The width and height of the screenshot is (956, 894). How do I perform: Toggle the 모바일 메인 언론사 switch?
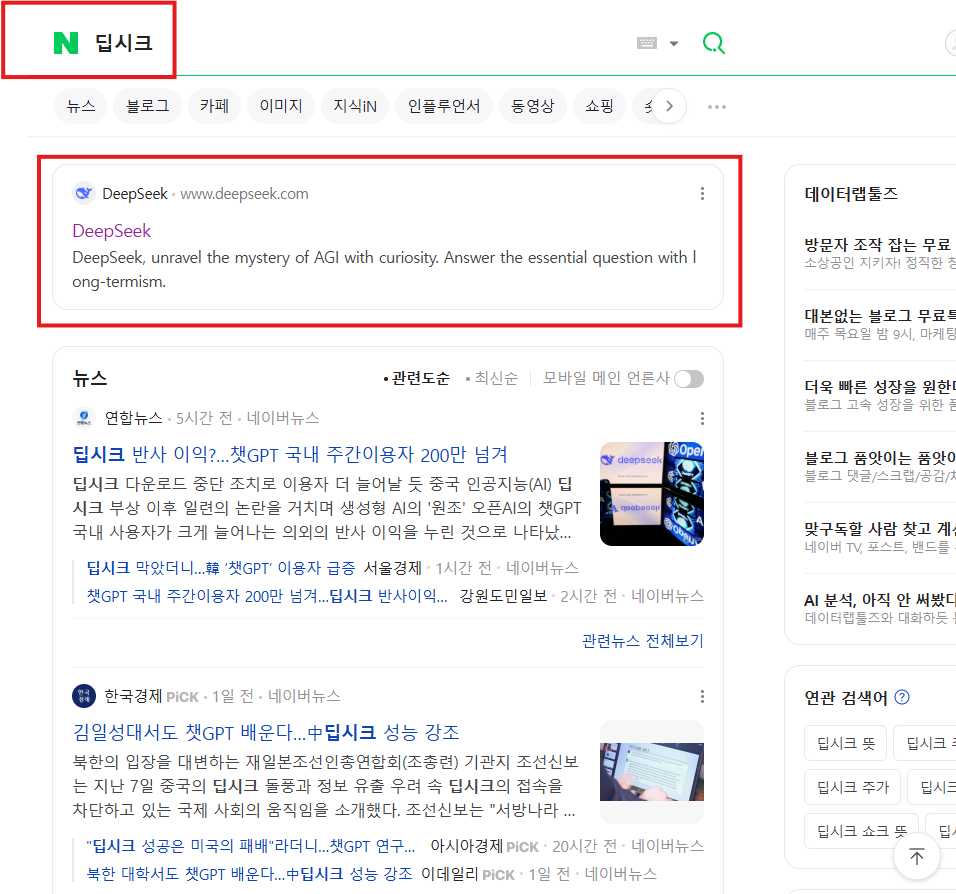click(x=688, y=379)
